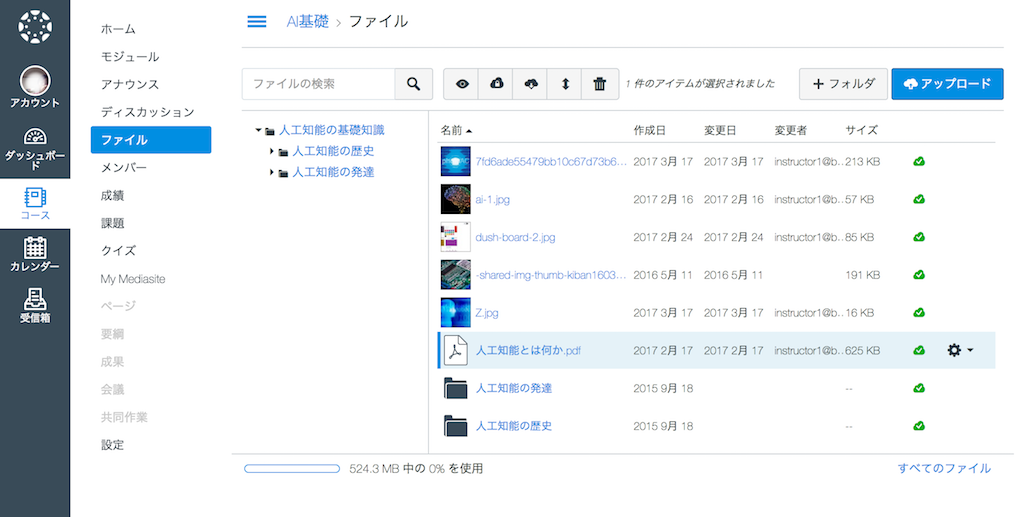1024x517 pixels.
Task: Toggle published status of 人工知能の歴史 folder row
Action: (919, 426)
